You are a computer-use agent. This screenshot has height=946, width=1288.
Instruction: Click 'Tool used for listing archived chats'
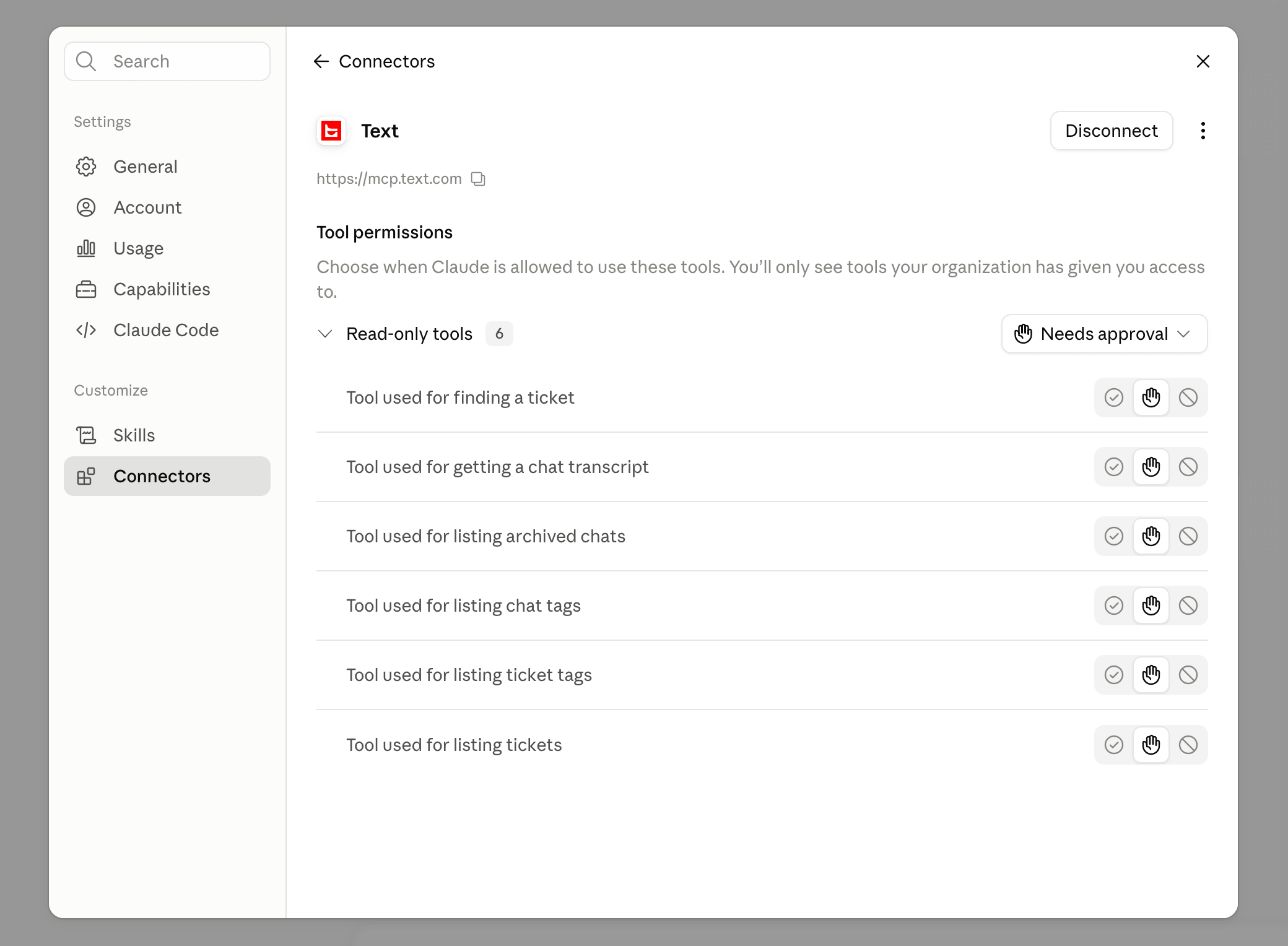[x=485, y=536]
